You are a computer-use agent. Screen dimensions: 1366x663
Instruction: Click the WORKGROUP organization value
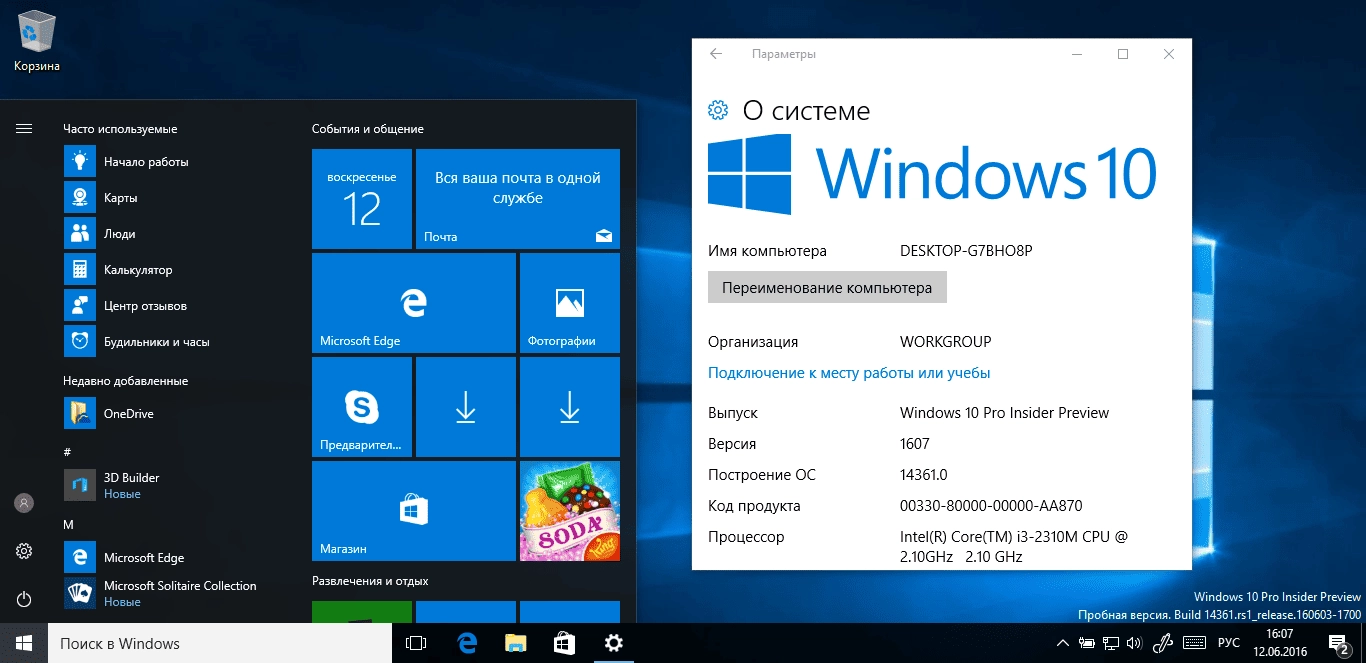(x=945, y=342)
